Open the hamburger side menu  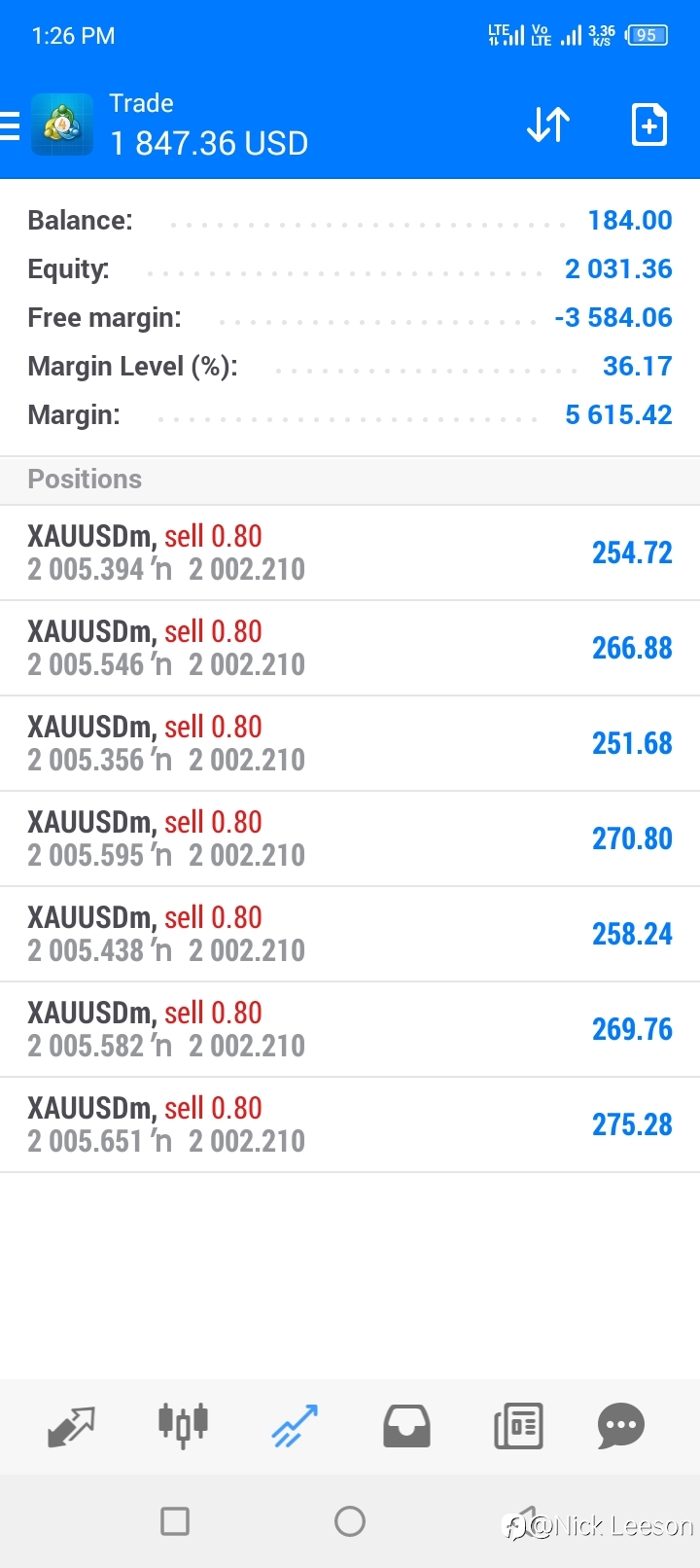click(x=10, y=126)
